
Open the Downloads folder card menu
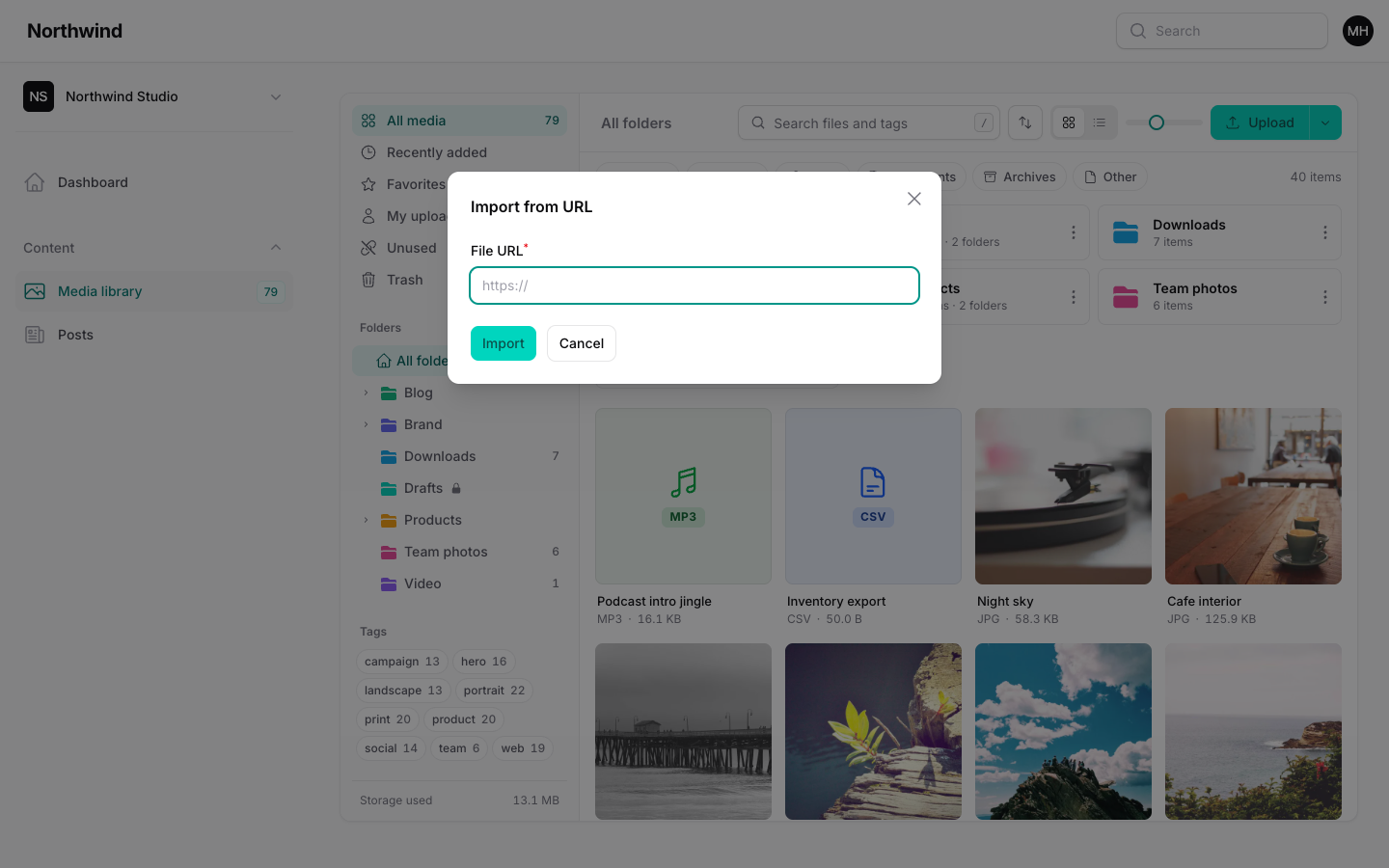(x=1325, y=232)
